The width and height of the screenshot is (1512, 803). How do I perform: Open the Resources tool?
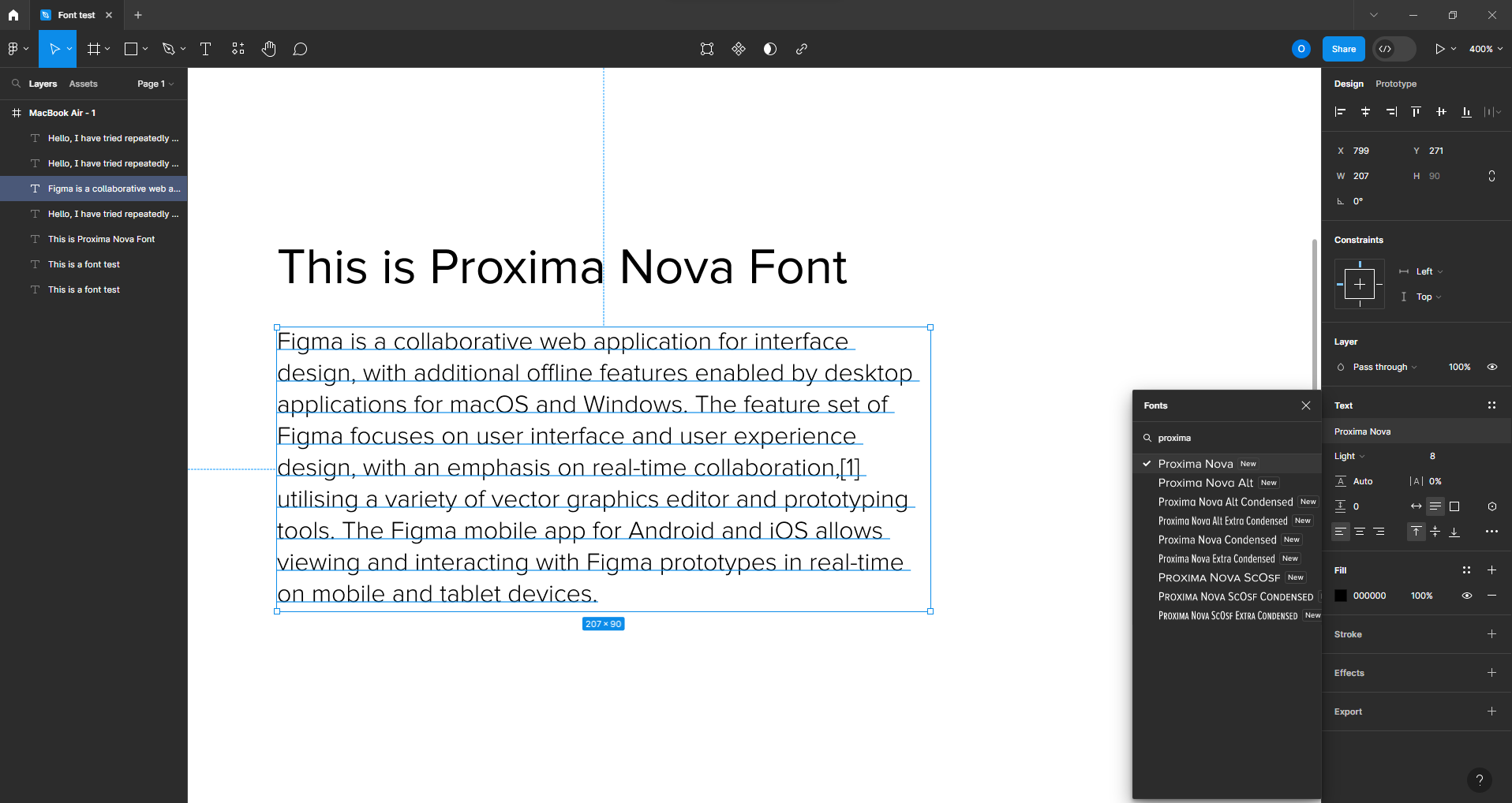click(238, 49)
